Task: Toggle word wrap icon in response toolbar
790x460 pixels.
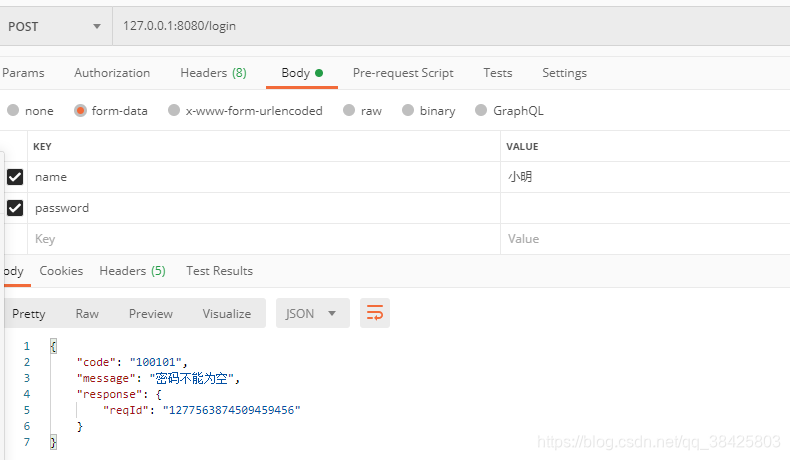Action: 374,313
